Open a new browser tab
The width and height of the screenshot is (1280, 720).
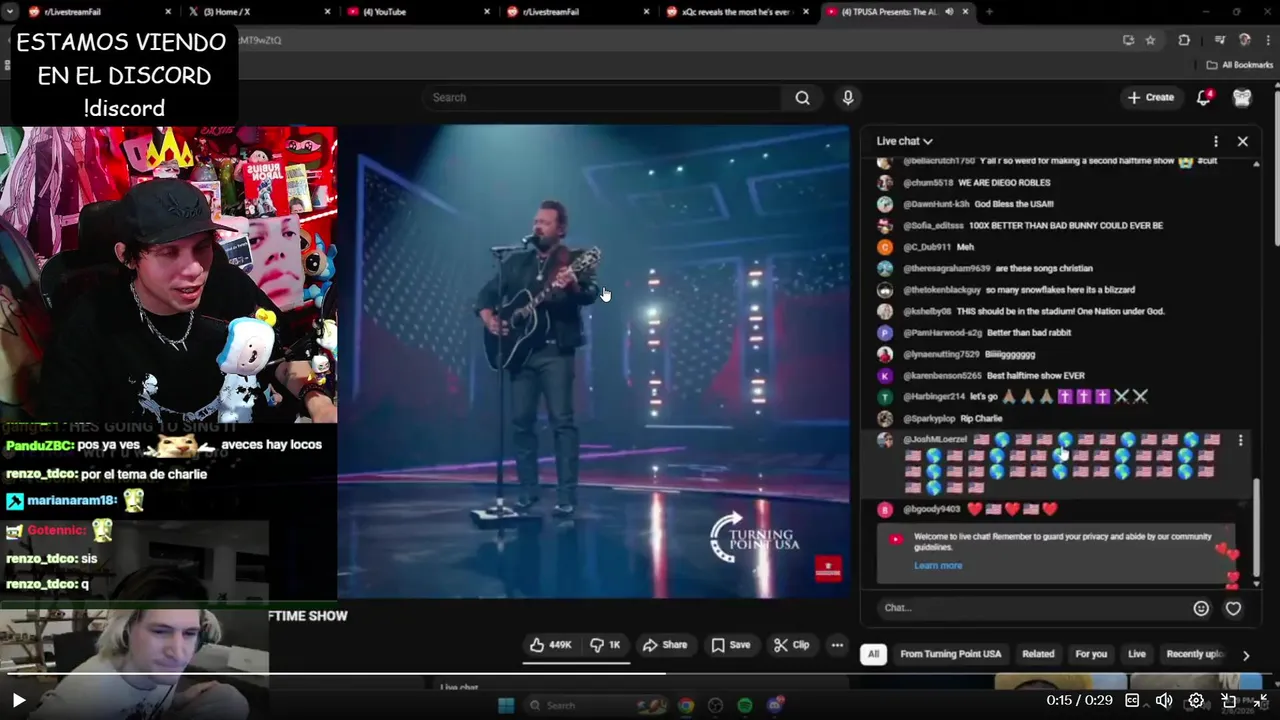pos(989,12)
